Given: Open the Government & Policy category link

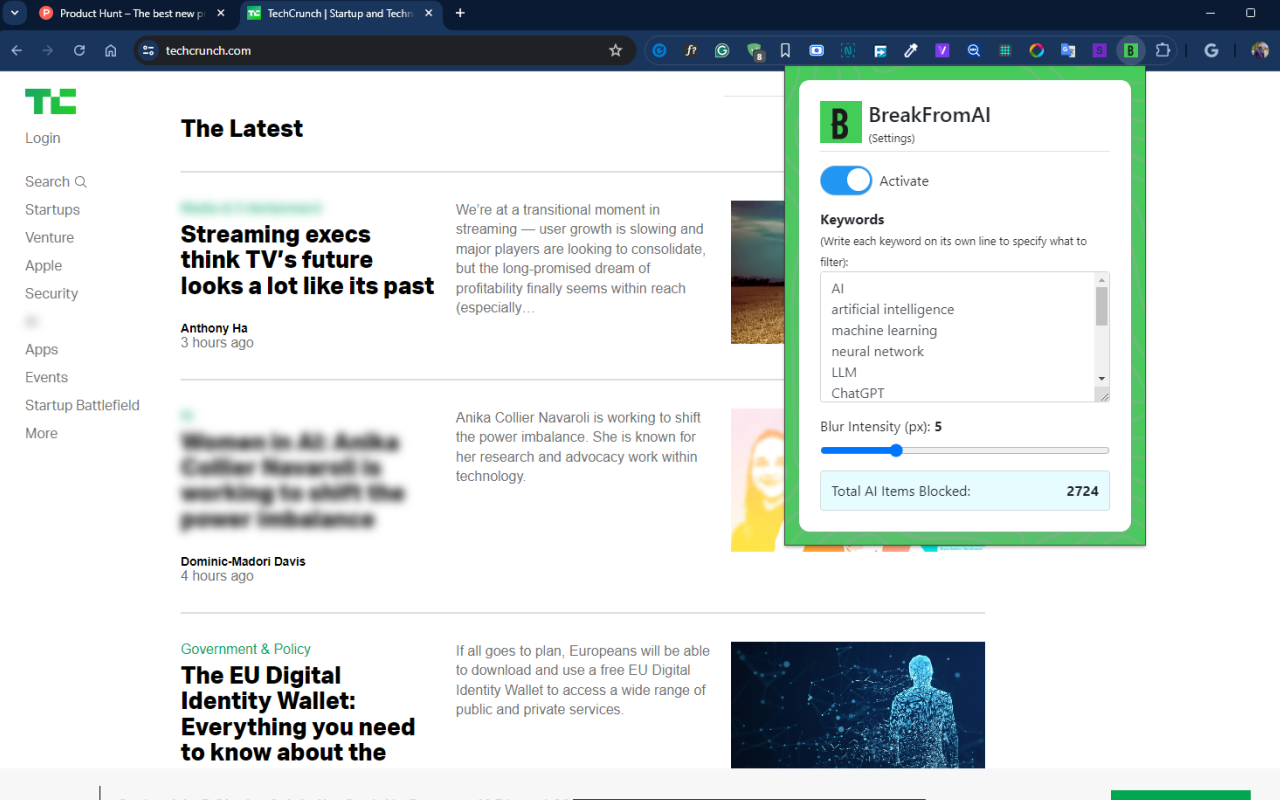Looking at the screenshot, I should pyautogui.click(x=246, y=649).
